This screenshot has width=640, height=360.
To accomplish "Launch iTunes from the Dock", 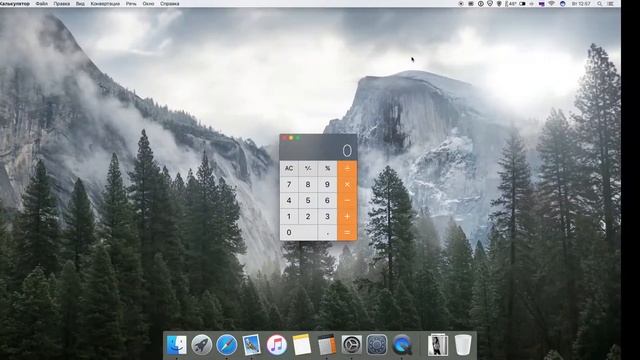I will point(276,345).
